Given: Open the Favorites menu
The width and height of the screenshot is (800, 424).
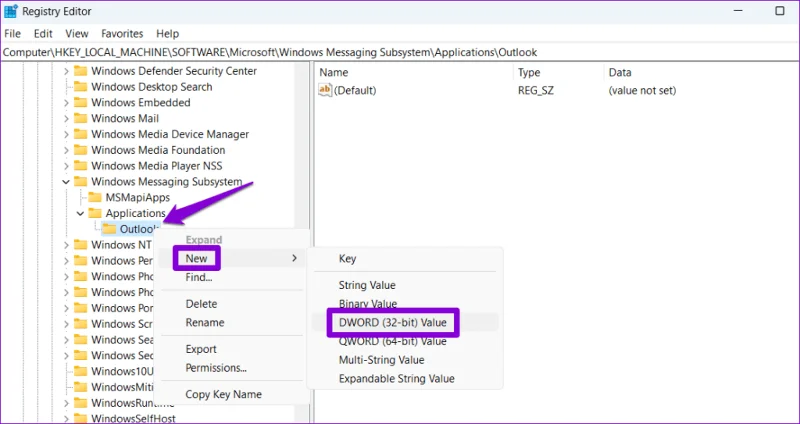Looking at the screenshot, I should click(122, 34).
